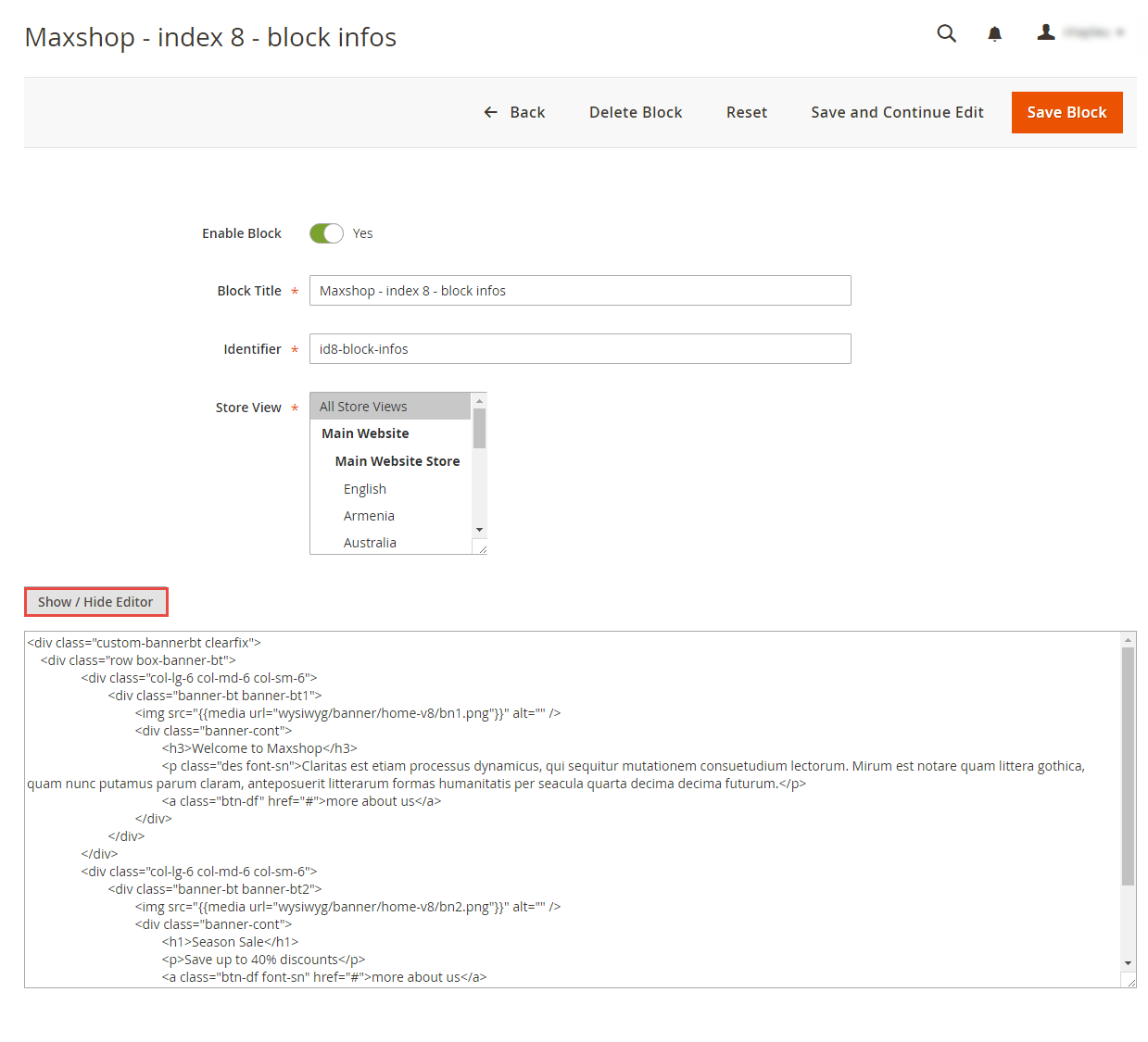The height and width of the screenshot is (1042, 1148).
Task: Click the 'Welcome to Maxshop' h3 line
Action: (259, 748)
